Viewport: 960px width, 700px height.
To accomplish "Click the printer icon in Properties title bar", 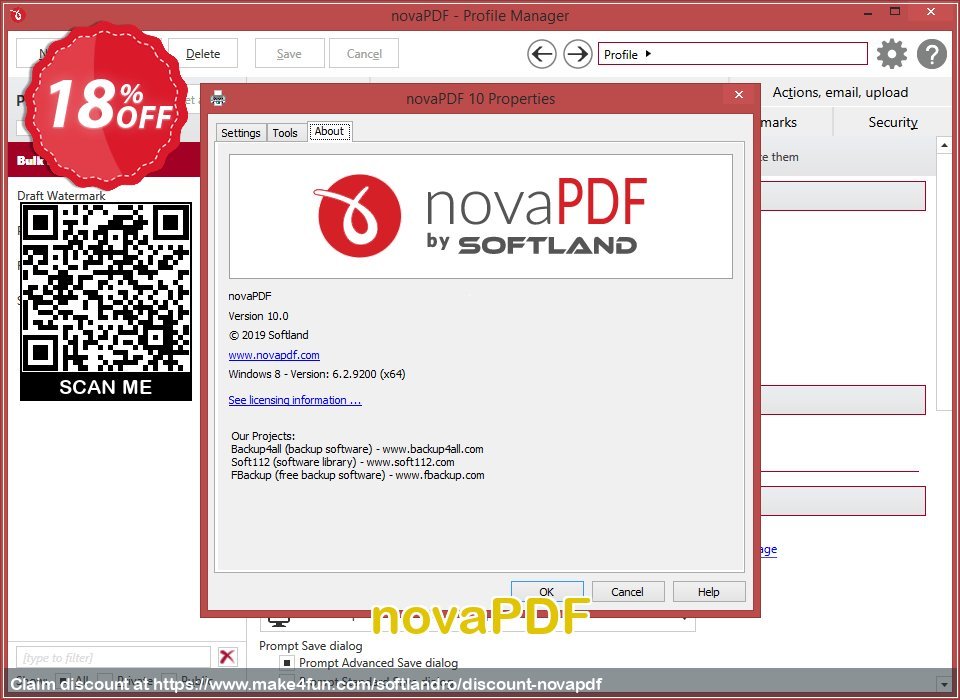I will pos(218,98).
